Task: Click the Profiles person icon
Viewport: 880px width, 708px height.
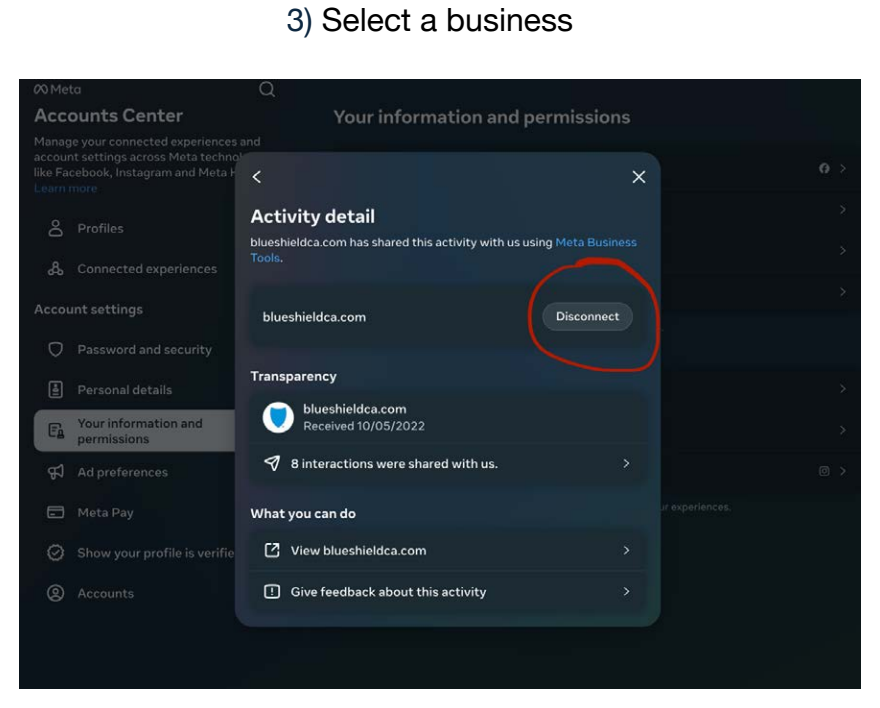Action: [x=56, y=228]
